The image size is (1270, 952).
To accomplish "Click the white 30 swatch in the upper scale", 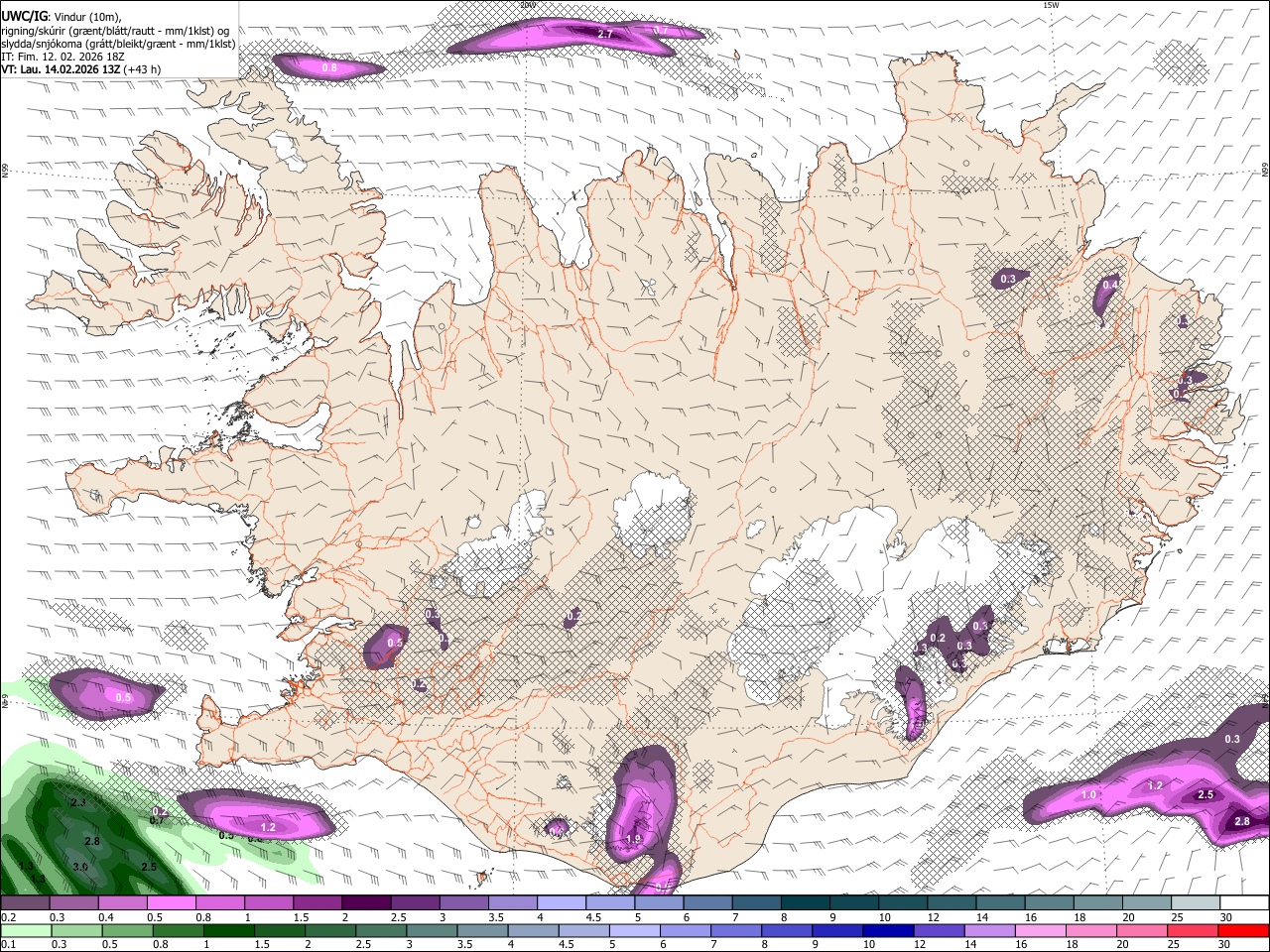I will (1242, 903).
